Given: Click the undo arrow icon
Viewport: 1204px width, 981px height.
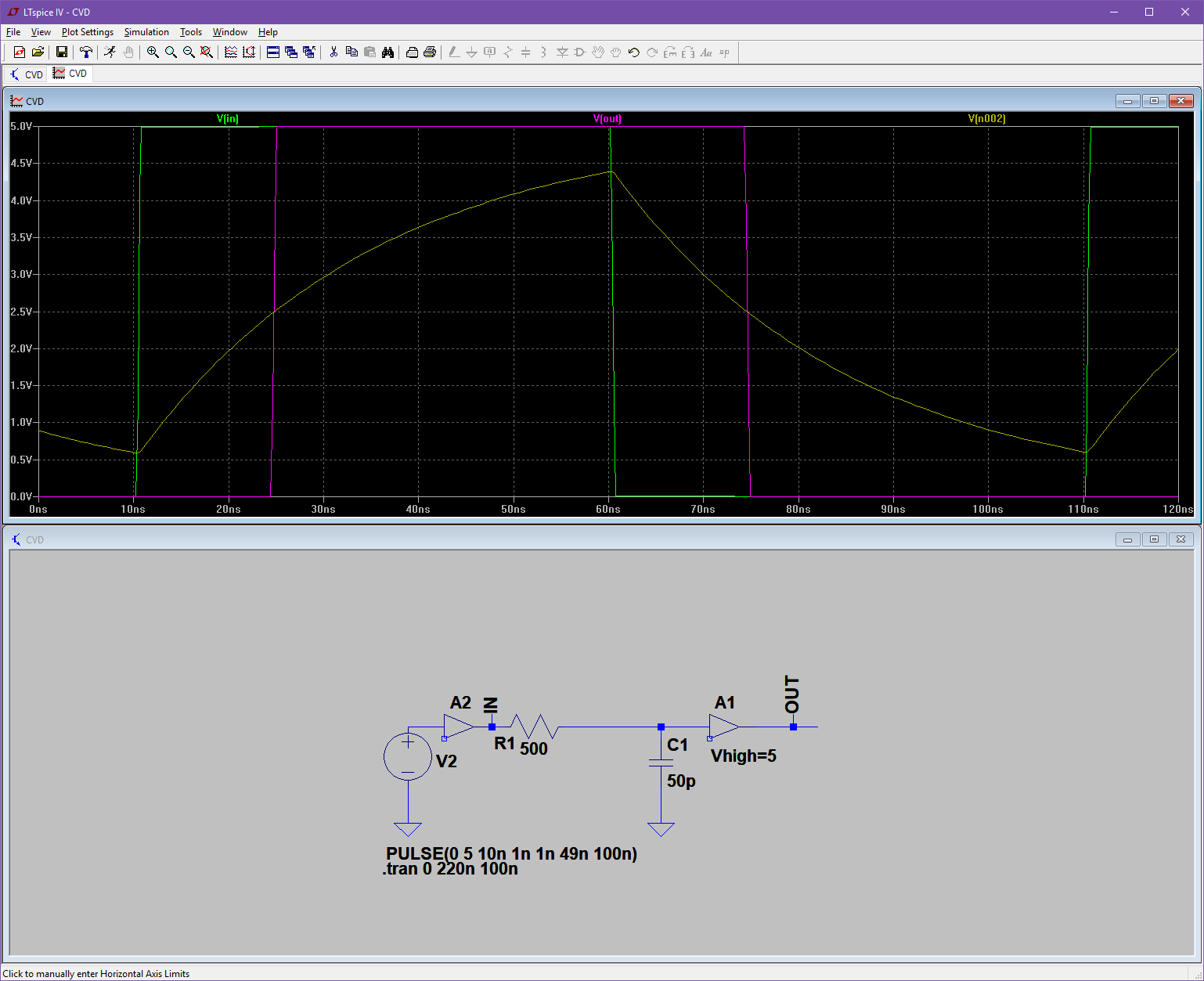Looking at the screenshot, I should click(x=634, y=52).
